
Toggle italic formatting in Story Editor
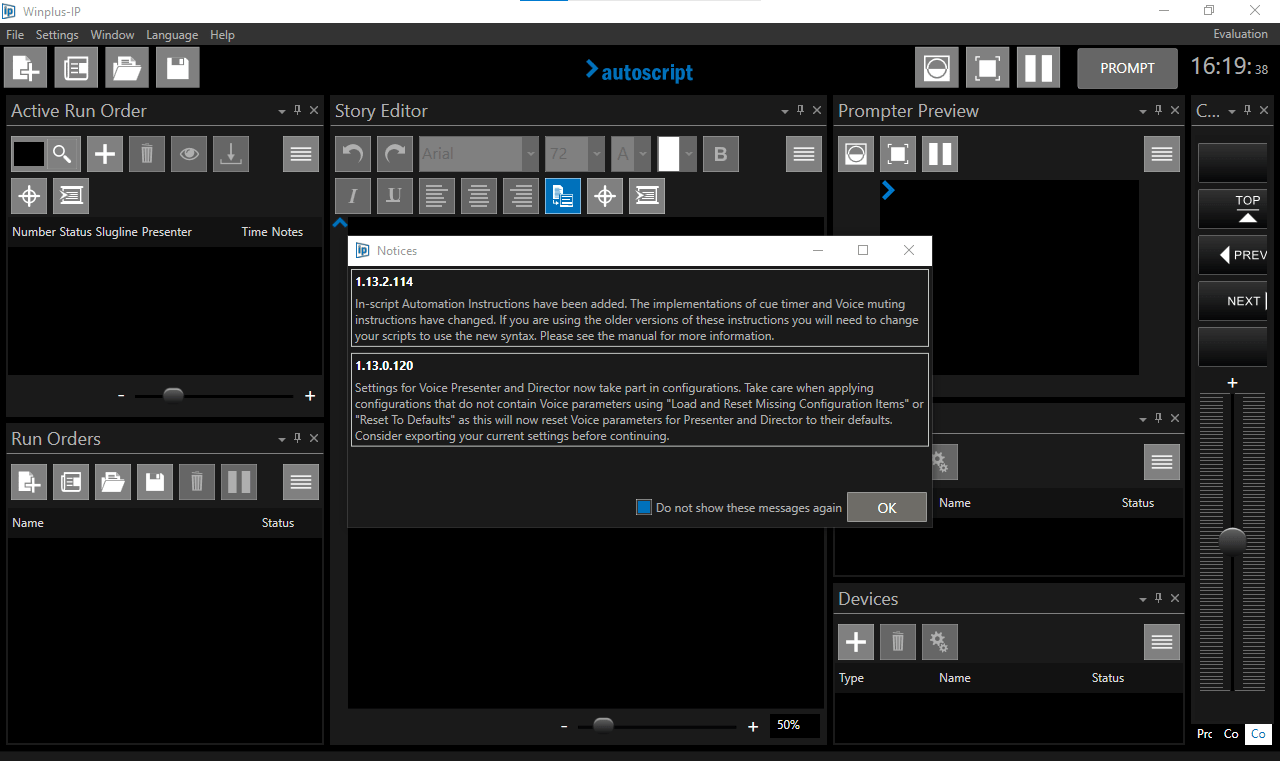[353, 196]
